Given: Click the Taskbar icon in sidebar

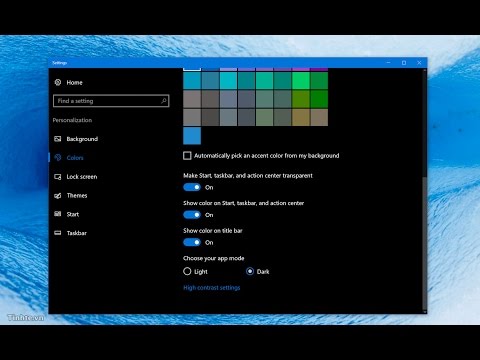Looking at the screenshot, I should point(58,233).
